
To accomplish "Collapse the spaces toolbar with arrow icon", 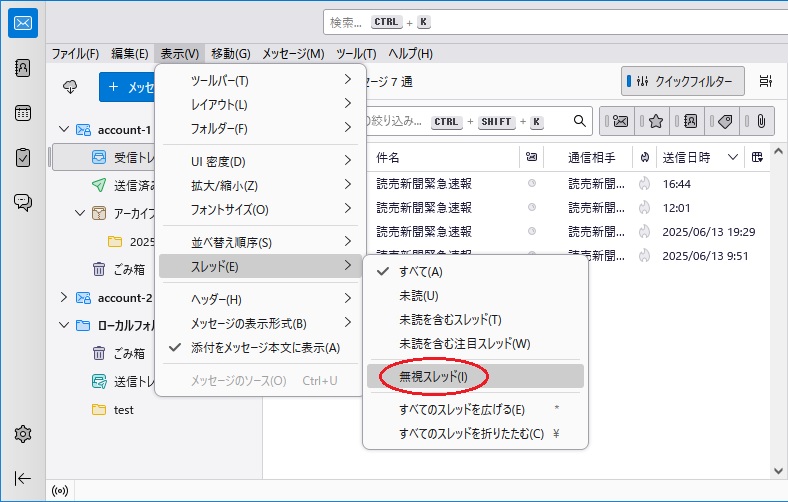I will click(23, 478).
